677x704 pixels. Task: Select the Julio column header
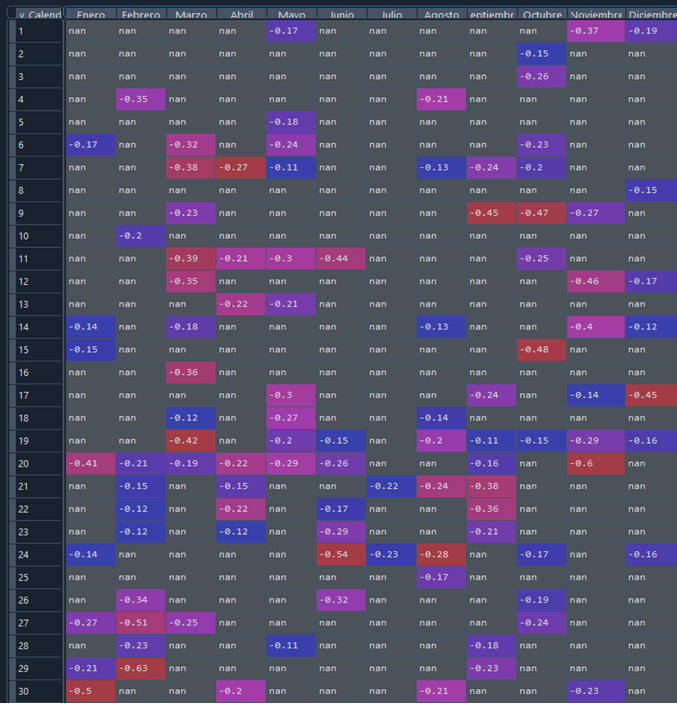tap(391, 13)
